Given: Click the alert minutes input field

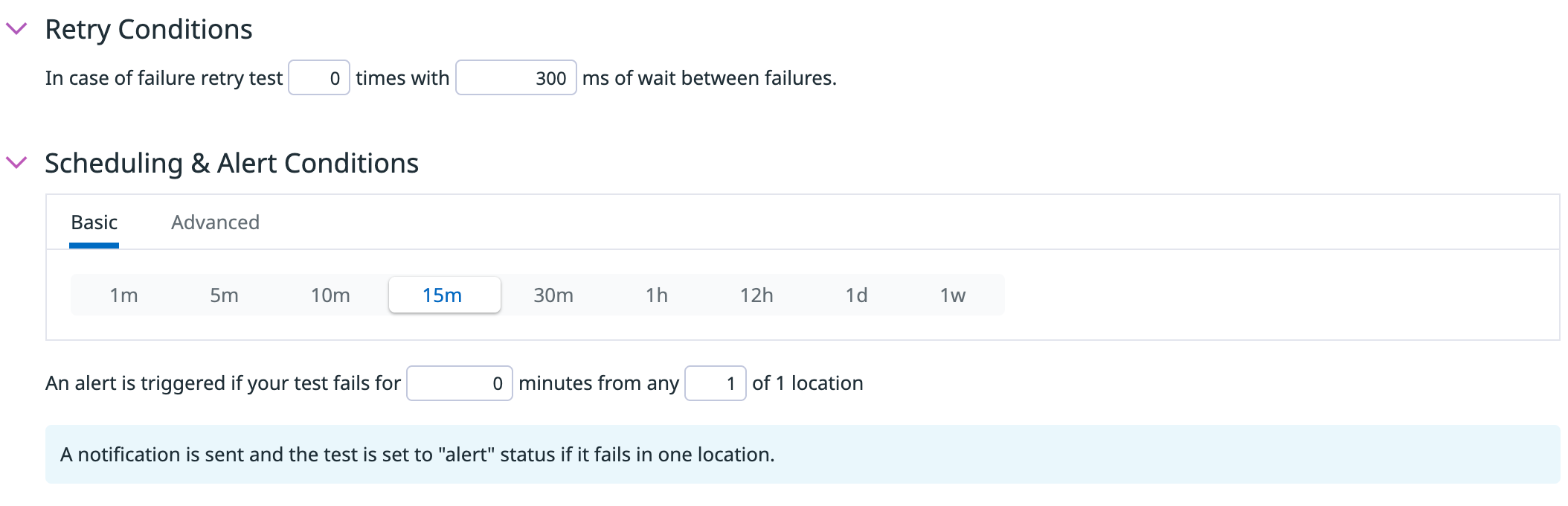Looking at the screenshot, I should click(459, 383).
